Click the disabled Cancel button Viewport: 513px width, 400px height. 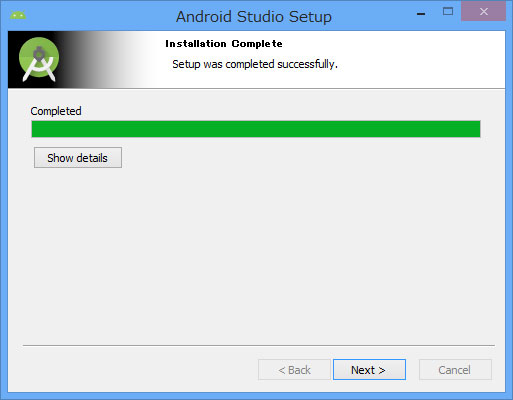coord(455,369)
